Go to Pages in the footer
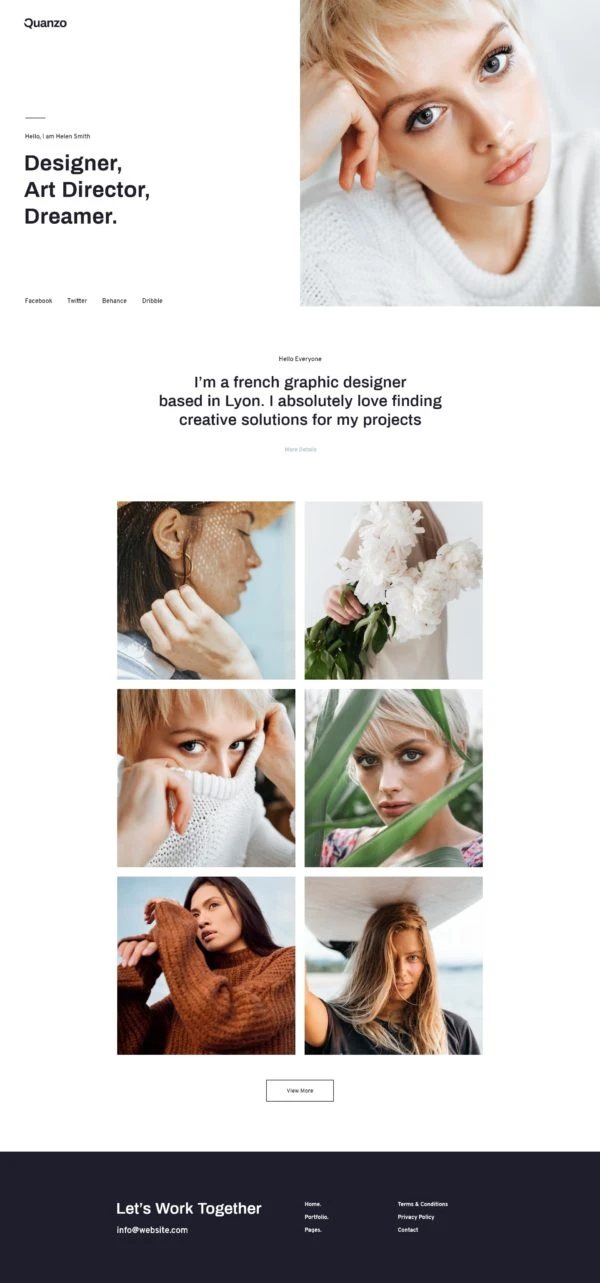600x1283 pixels. click(x=313, y=1230)
